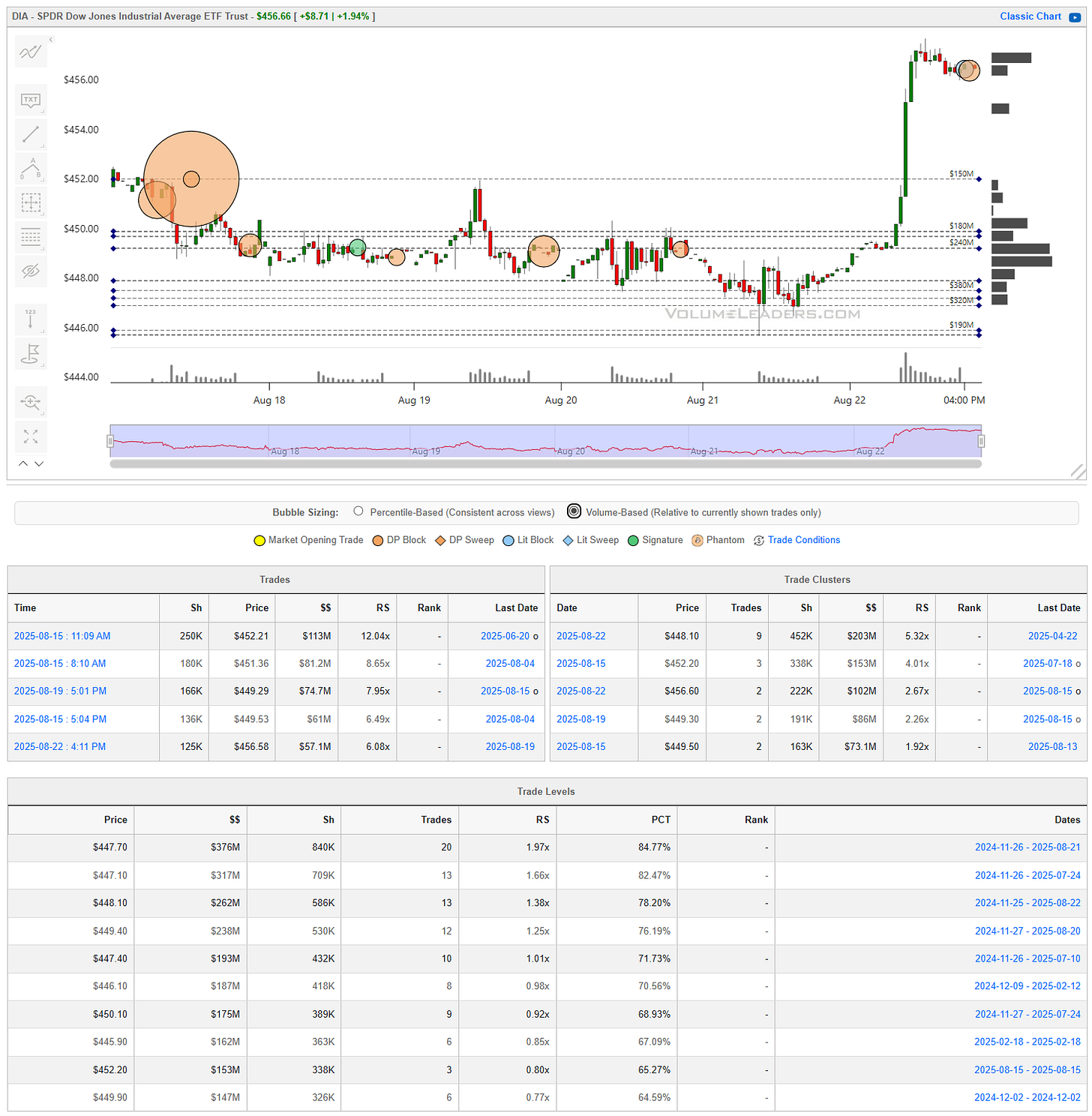Click the 84.77% PCT value
Screen dimensions: 1092x1116
[654, 847]
